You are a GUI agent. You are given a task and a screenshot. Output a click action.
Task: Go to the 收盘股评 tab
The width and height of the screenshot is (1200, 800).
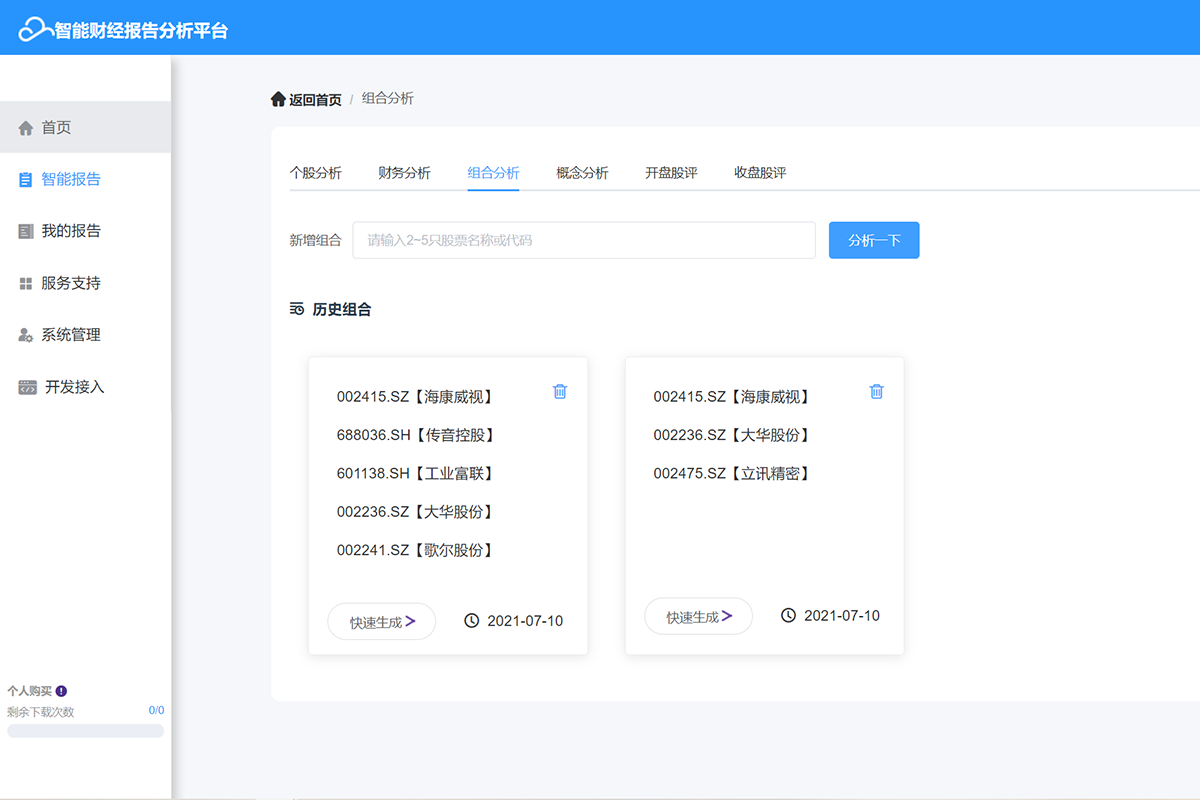760,173
